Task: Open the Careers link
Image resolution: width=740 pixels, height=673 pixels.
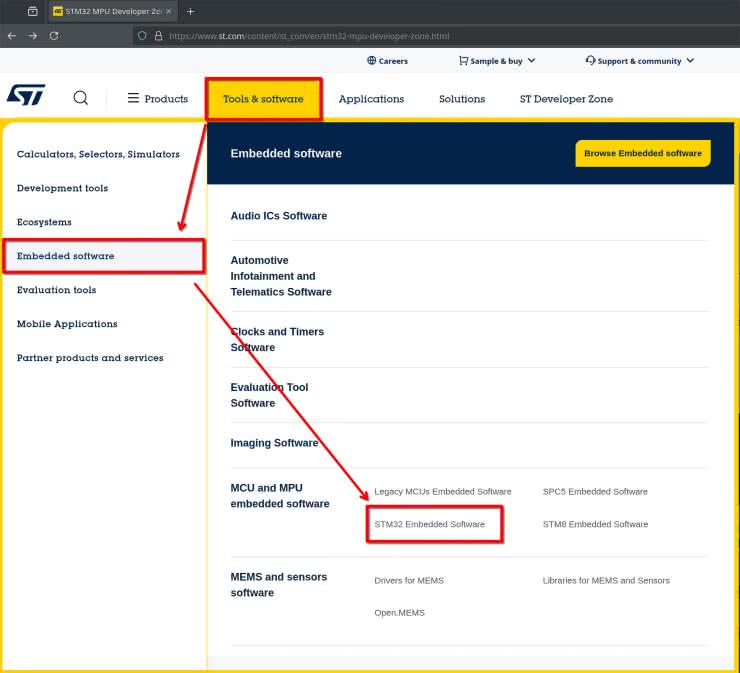Action: click(387, 61)
